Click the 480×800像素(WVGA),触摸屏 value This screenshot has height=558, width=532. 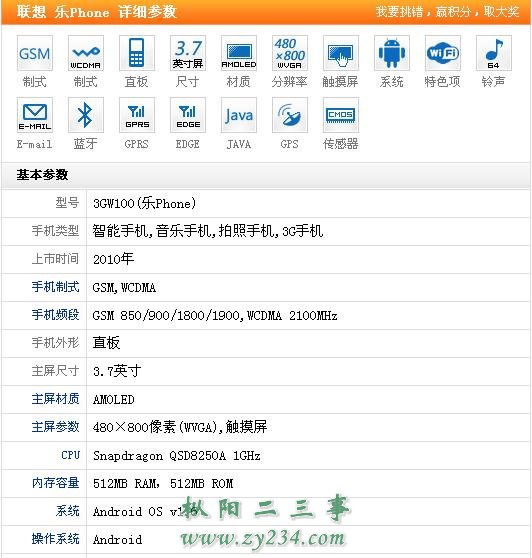pyautogui.click(x=180, y=427)
